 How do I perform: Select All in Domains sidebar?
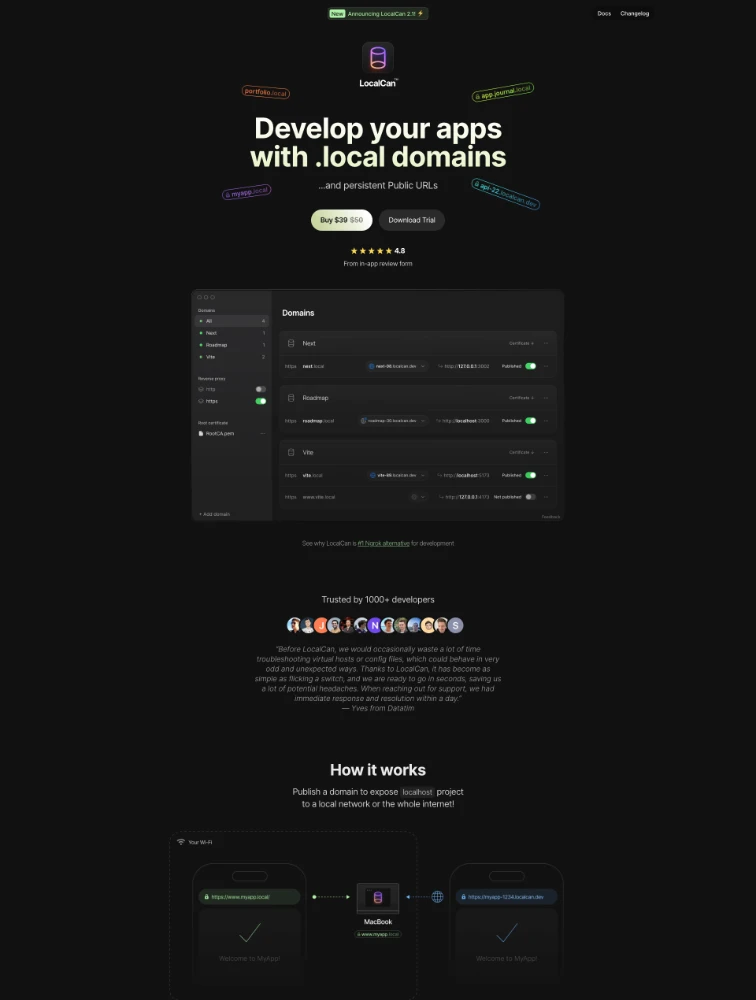coord(232,321)
